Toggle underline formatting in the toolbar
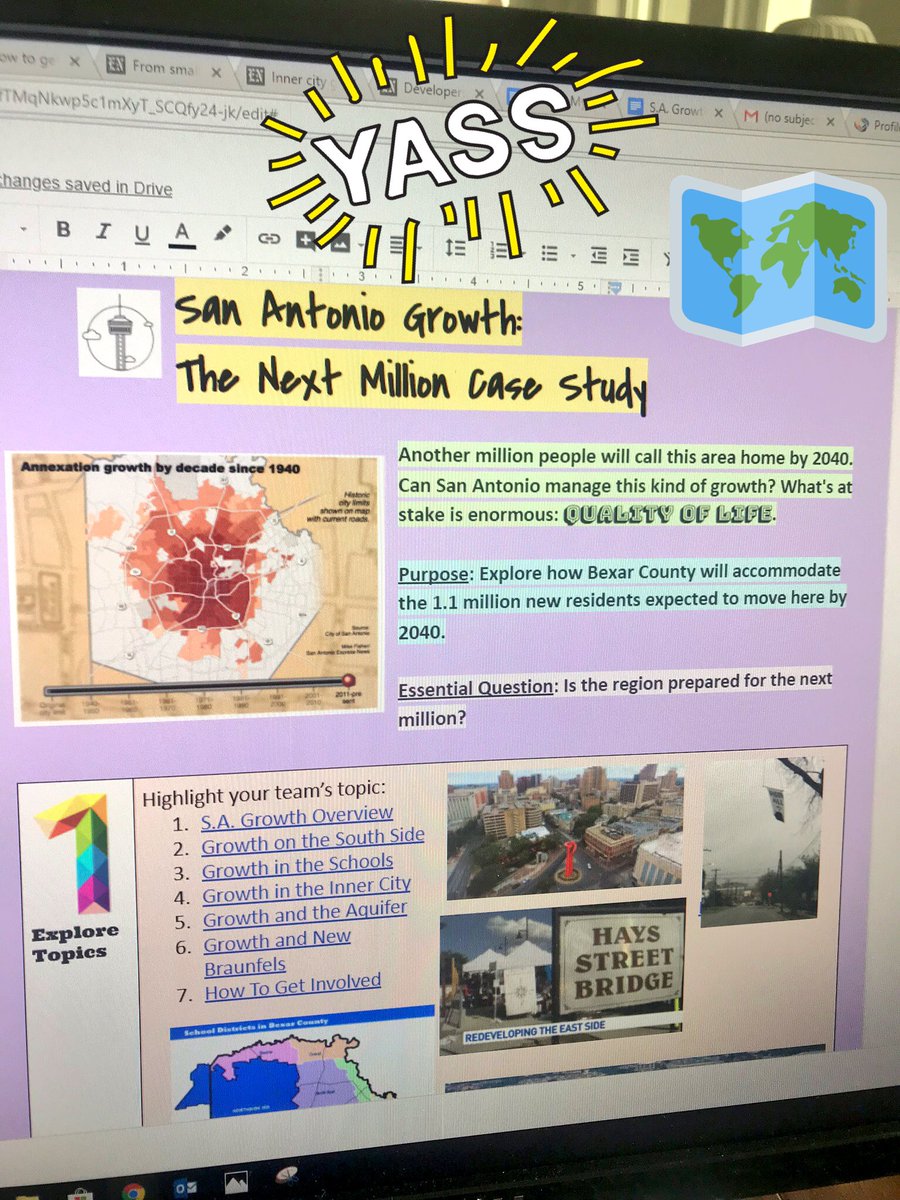Image resolution: width=900 pixels, height=1200 pixels. pos(141,233)
